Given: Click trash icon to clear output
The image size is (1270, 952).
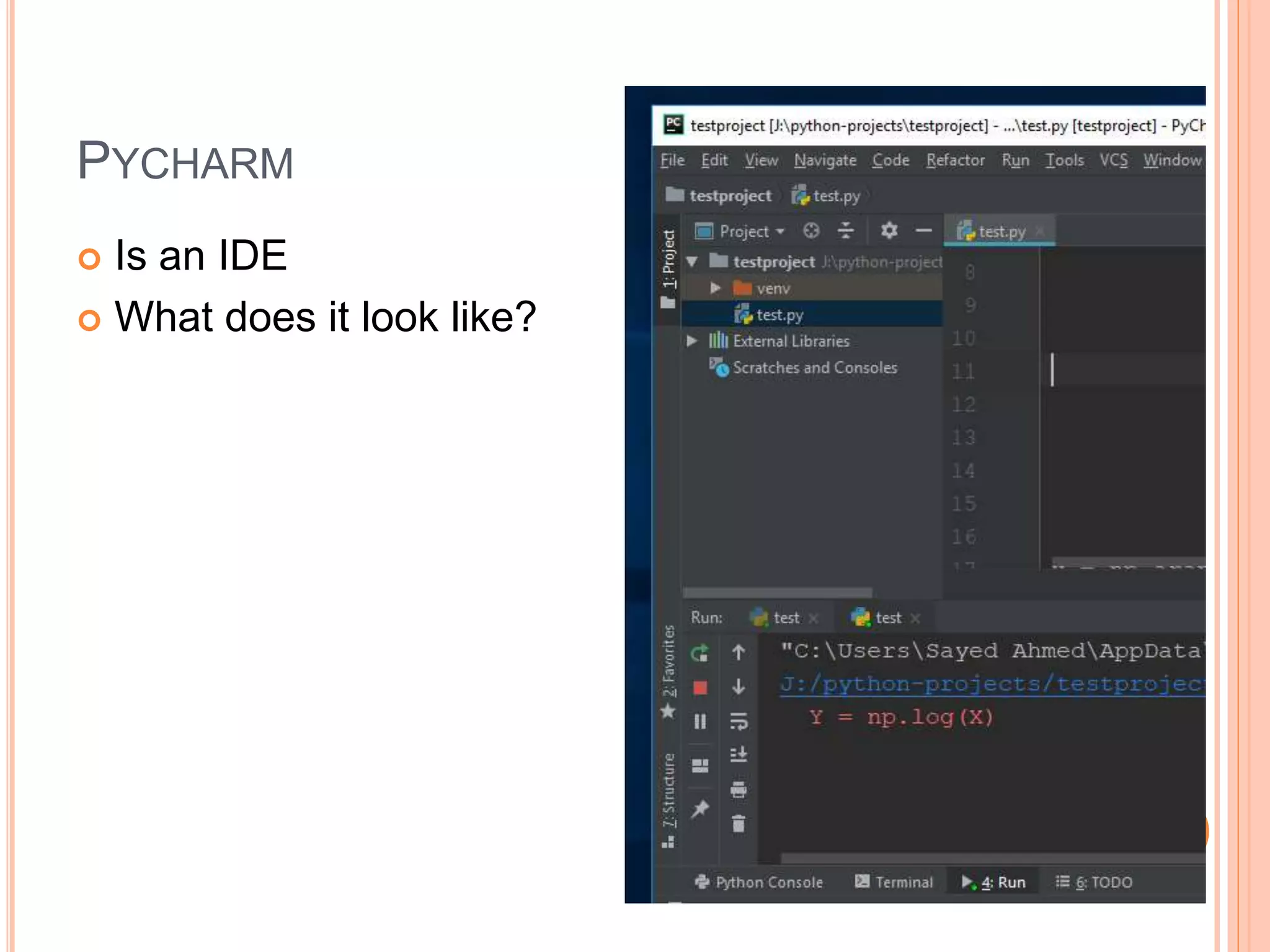Looking at the screenshot, I should [x=739, y=824].
